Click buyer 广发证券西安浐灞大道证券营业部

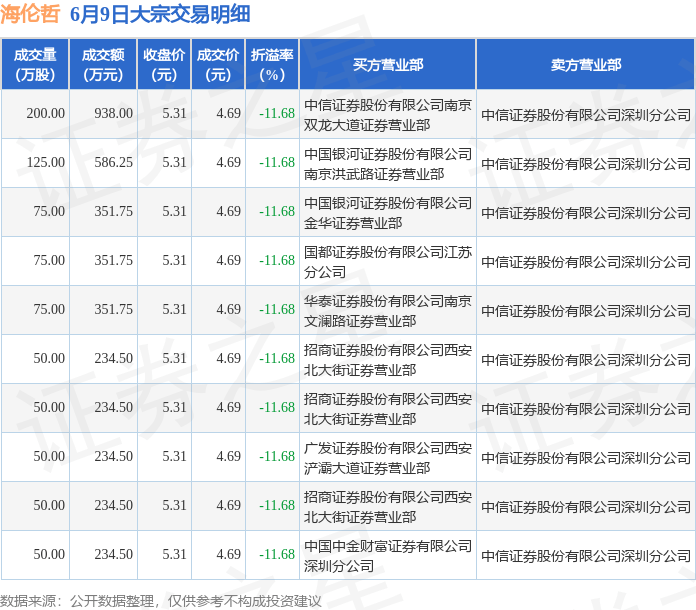pyautogui.click(x=388, y=458)
